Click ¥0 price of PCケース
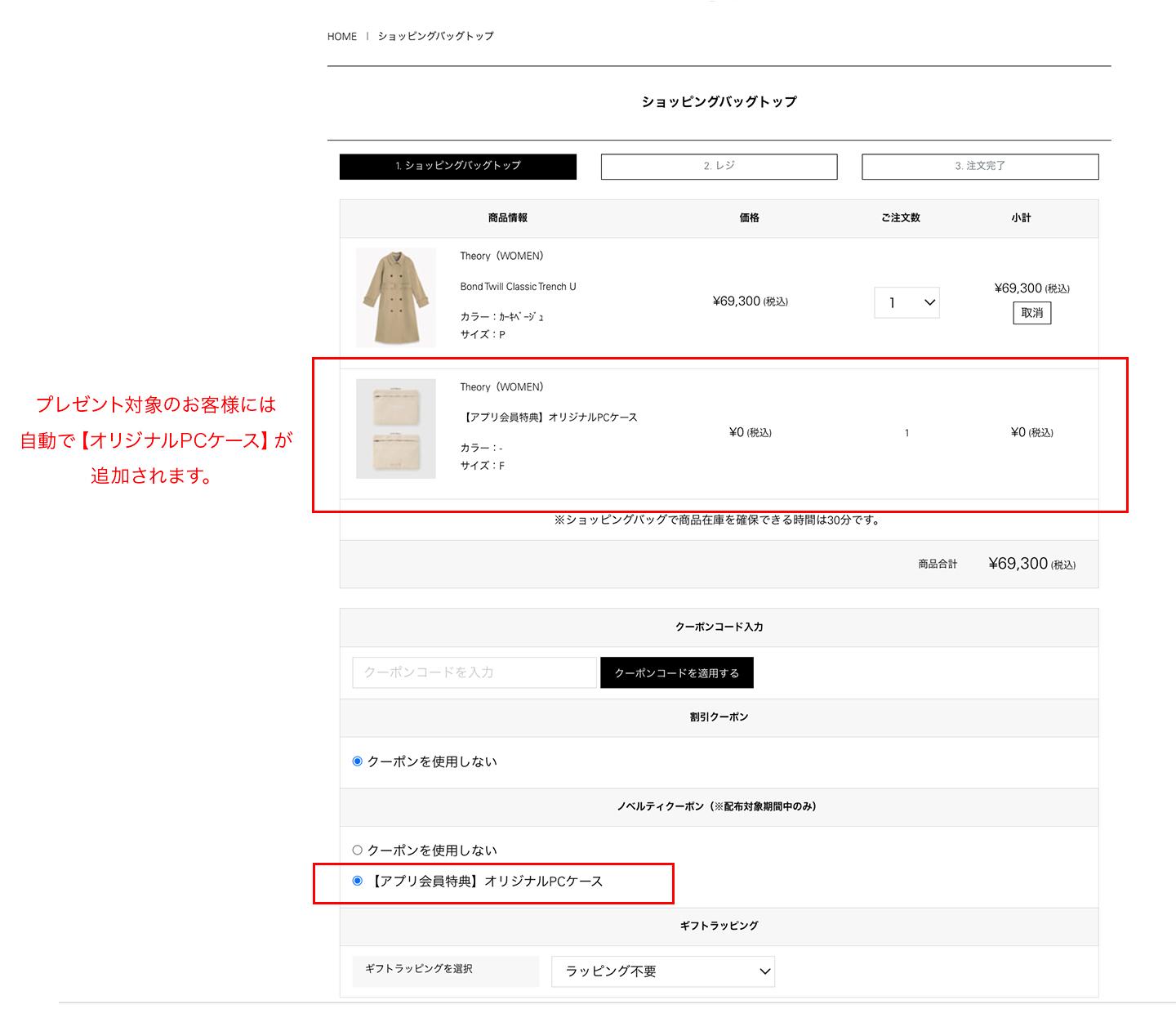 pyautogui.click(x=750, y=432)
